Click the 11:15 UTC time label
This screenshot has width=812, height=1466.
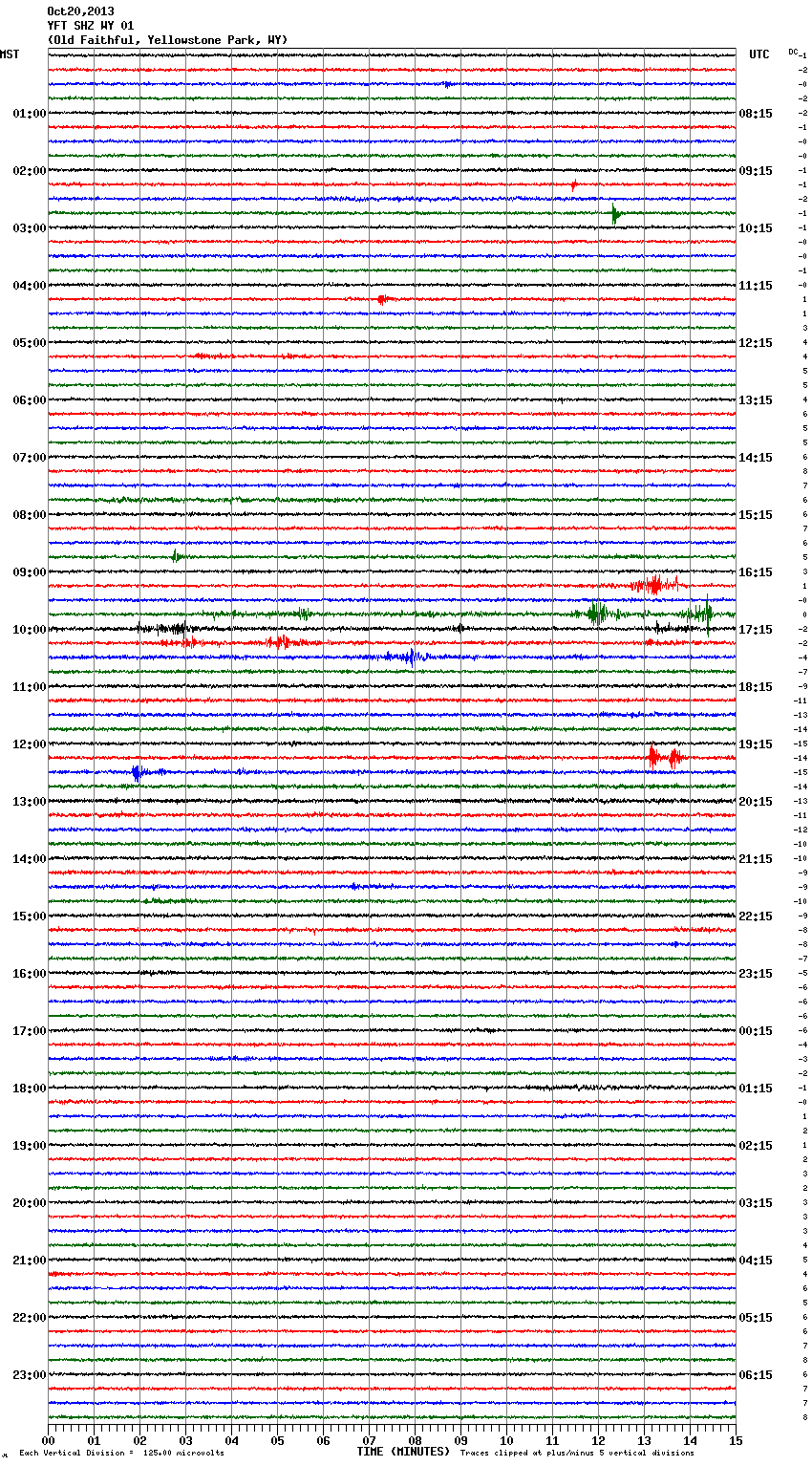tap(756, 286)
